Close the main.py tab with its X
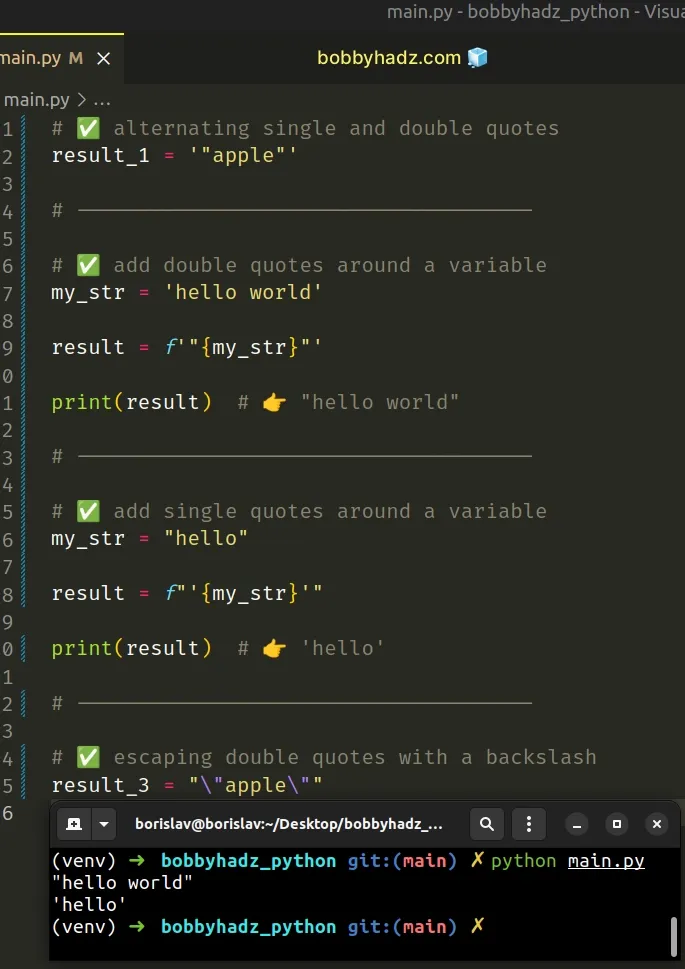The image size is (685, 969). (103, 58)
